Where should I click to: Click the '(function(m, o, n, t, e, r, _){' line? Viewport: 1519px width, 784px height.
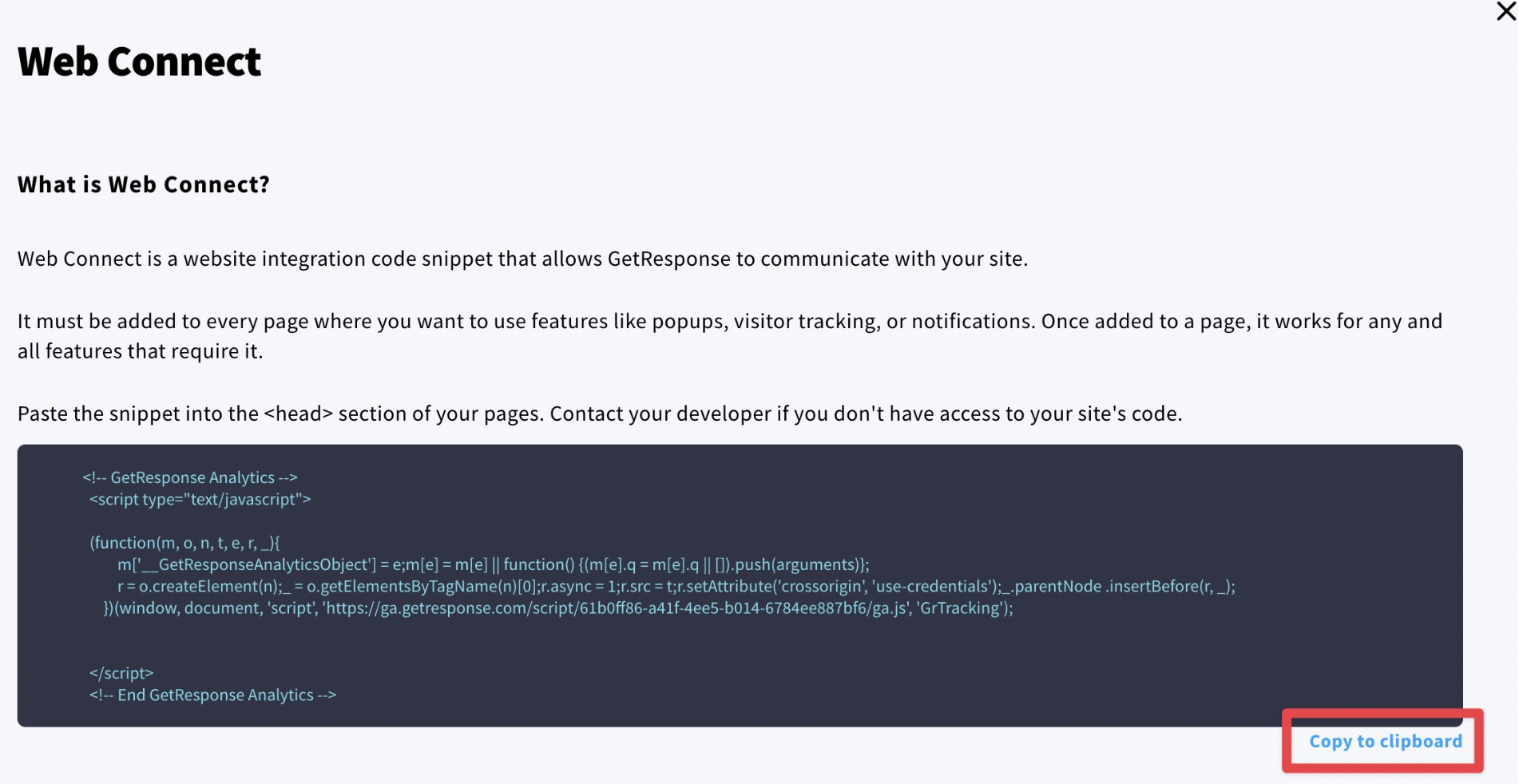184,543
